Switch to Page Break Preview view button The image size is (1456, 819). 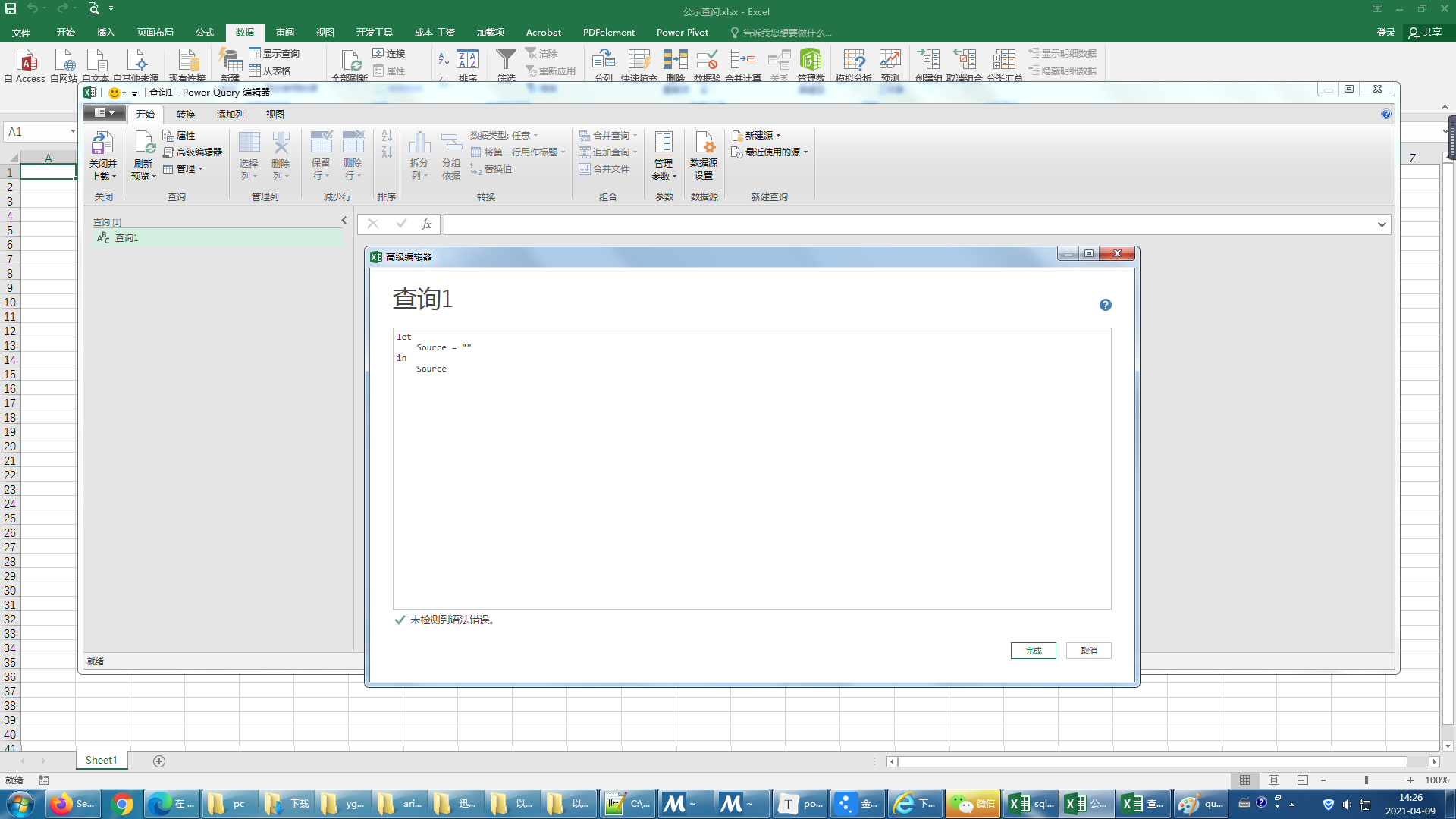tap(1302, 780)
